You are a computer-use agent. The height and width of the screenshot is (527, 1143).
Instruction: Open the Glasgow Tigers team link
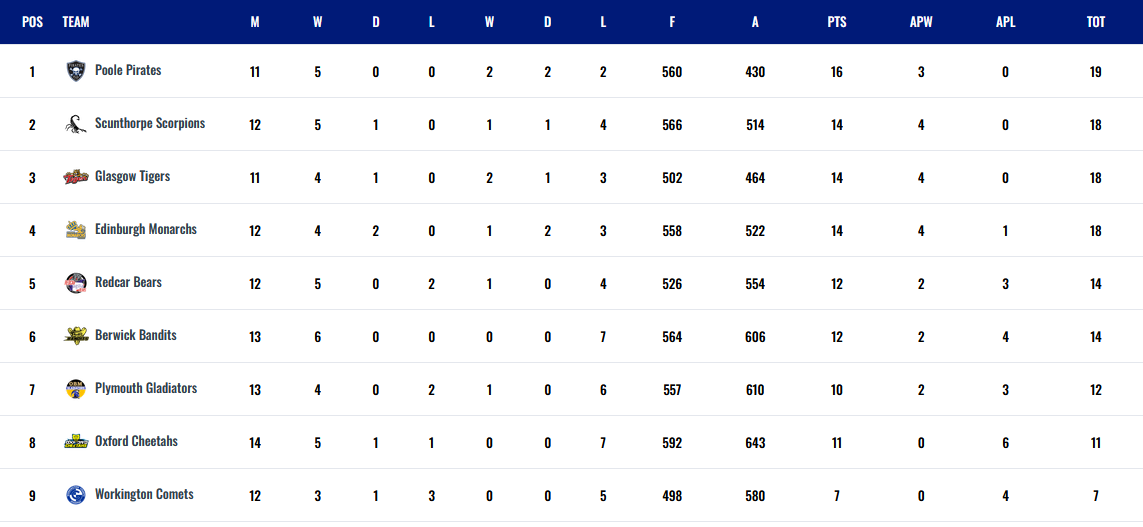pyautogui.click(x=133, y=176)
